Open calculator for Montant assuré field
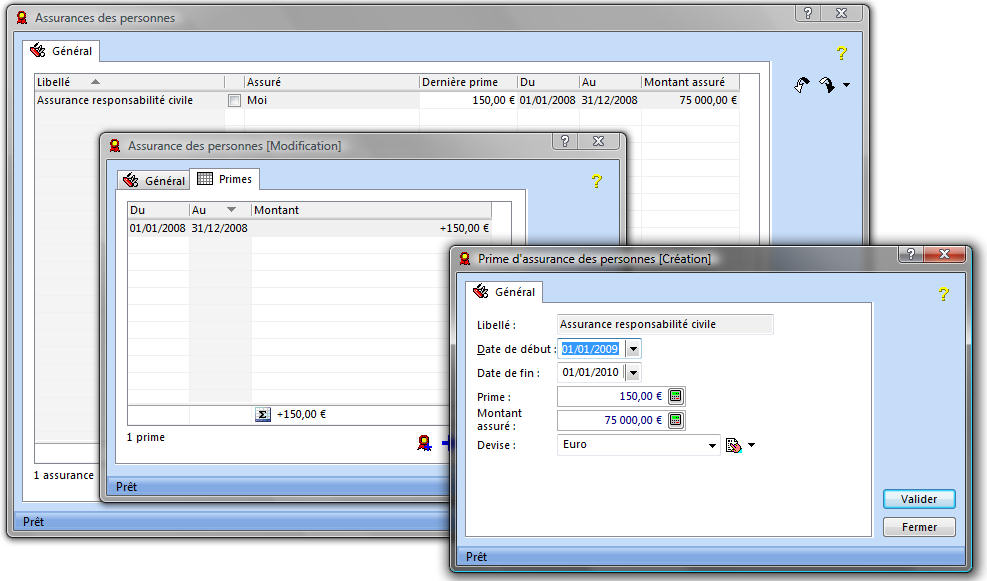987x581 pixels. pos(675,420)
